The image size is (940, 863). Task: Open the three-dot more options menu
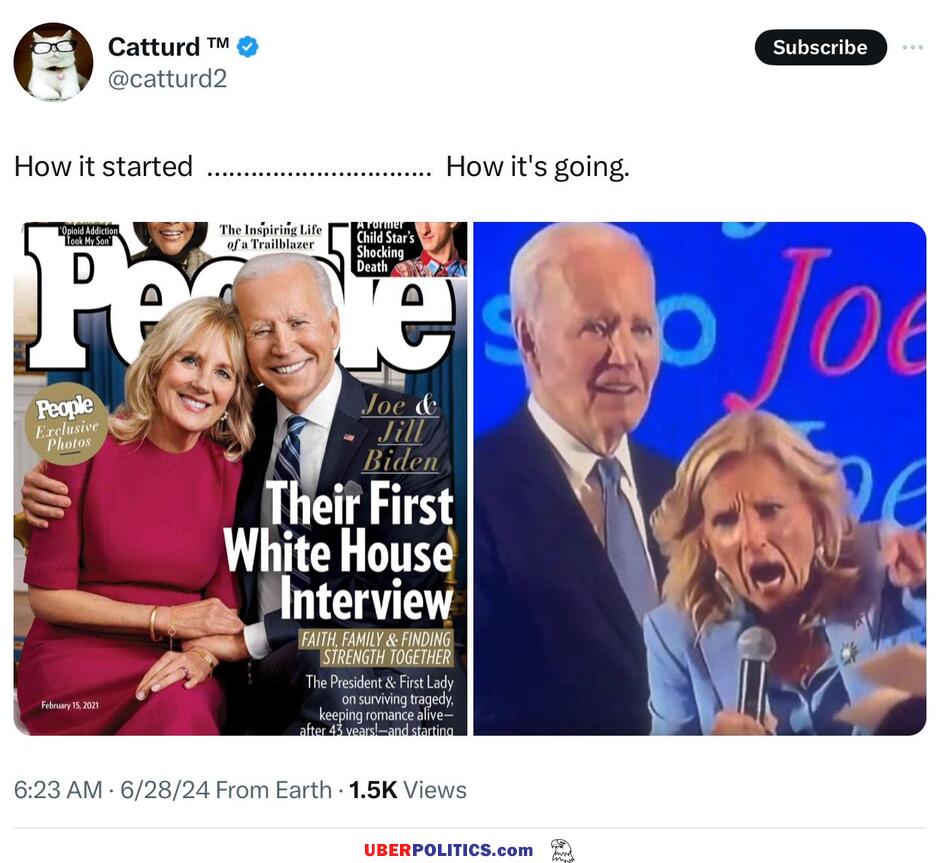tap(912, 47)
